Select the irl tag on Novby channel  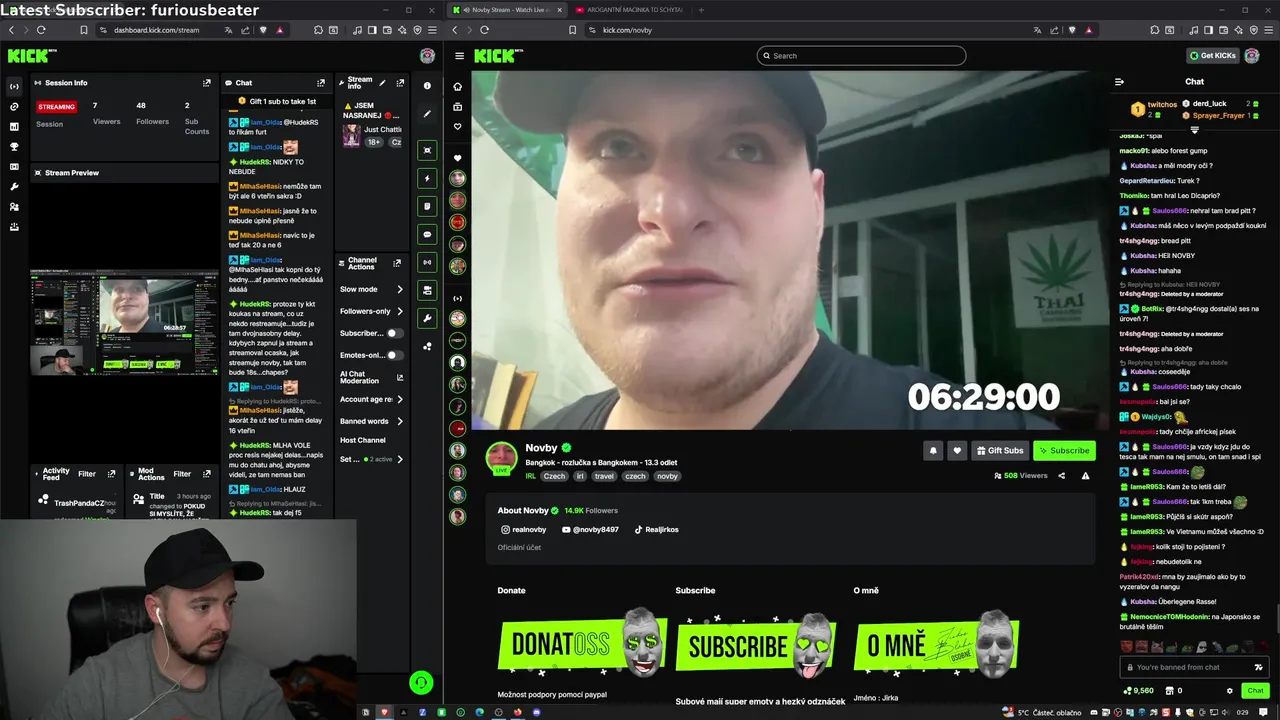579,476
